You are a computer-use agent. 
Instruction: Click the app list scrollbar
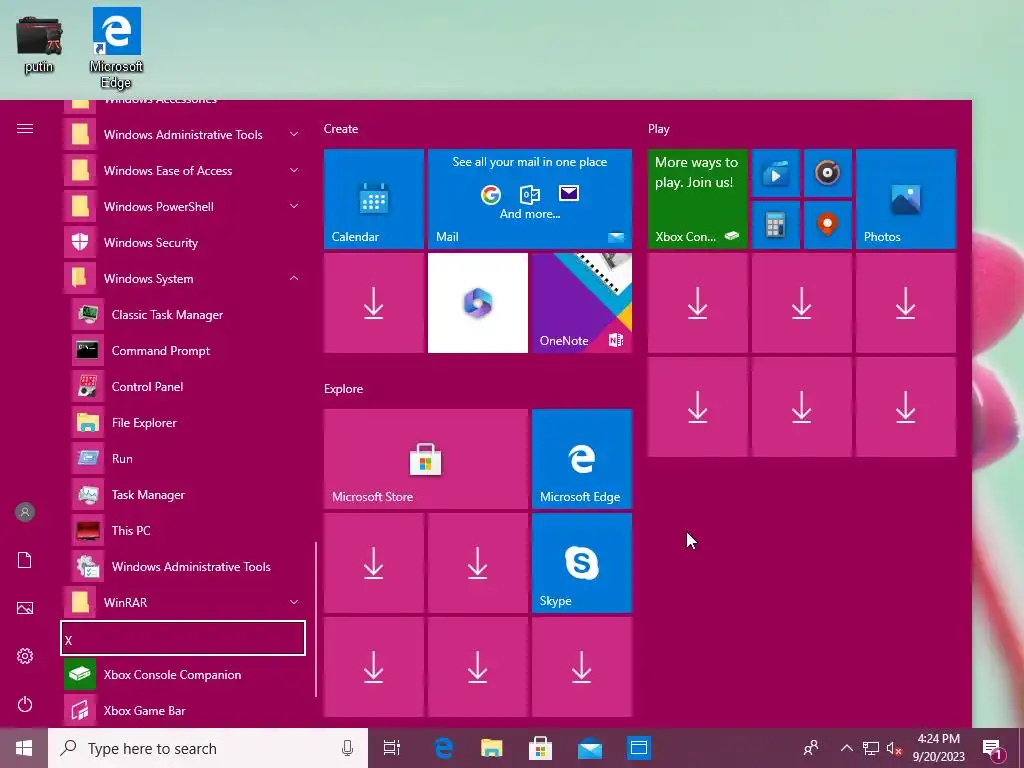316,618
